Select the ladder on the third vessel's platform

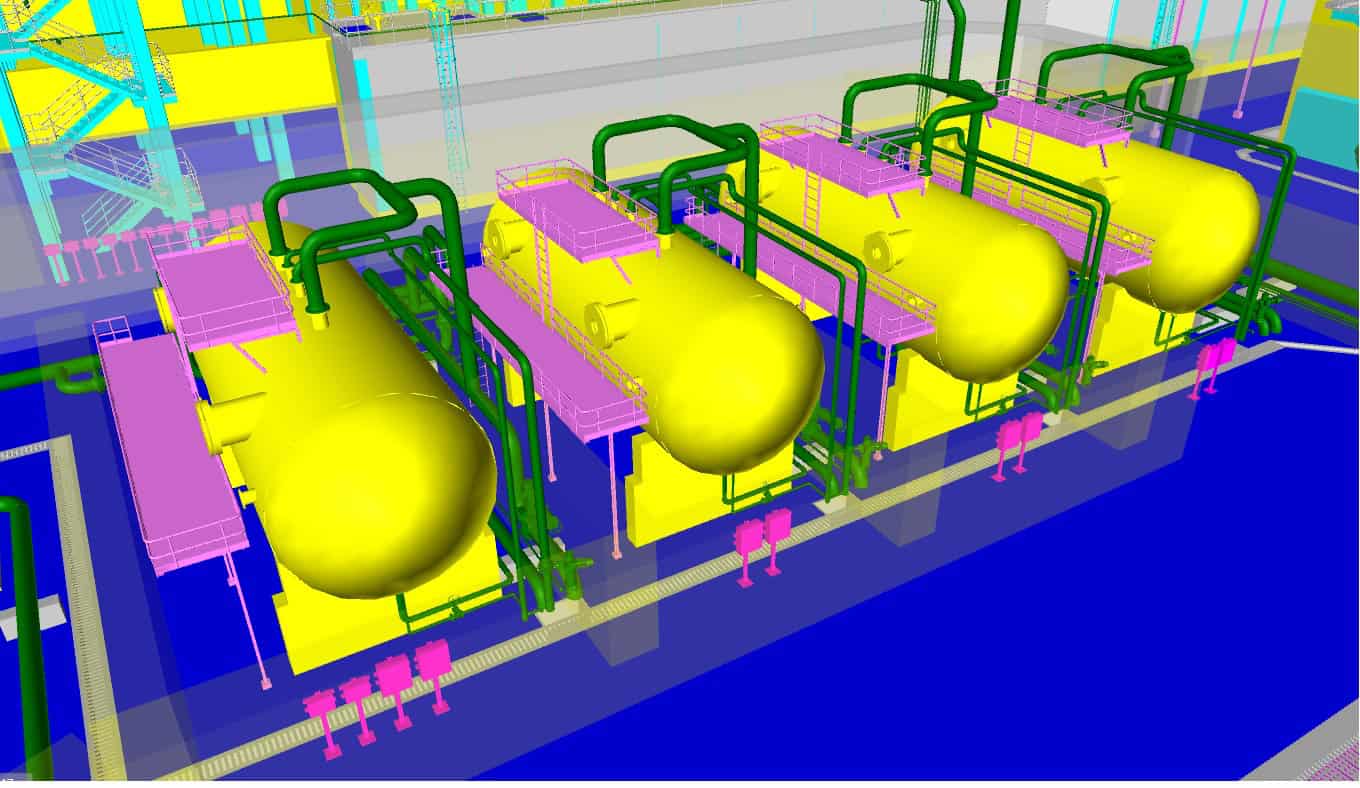click(x=811, y=200)
